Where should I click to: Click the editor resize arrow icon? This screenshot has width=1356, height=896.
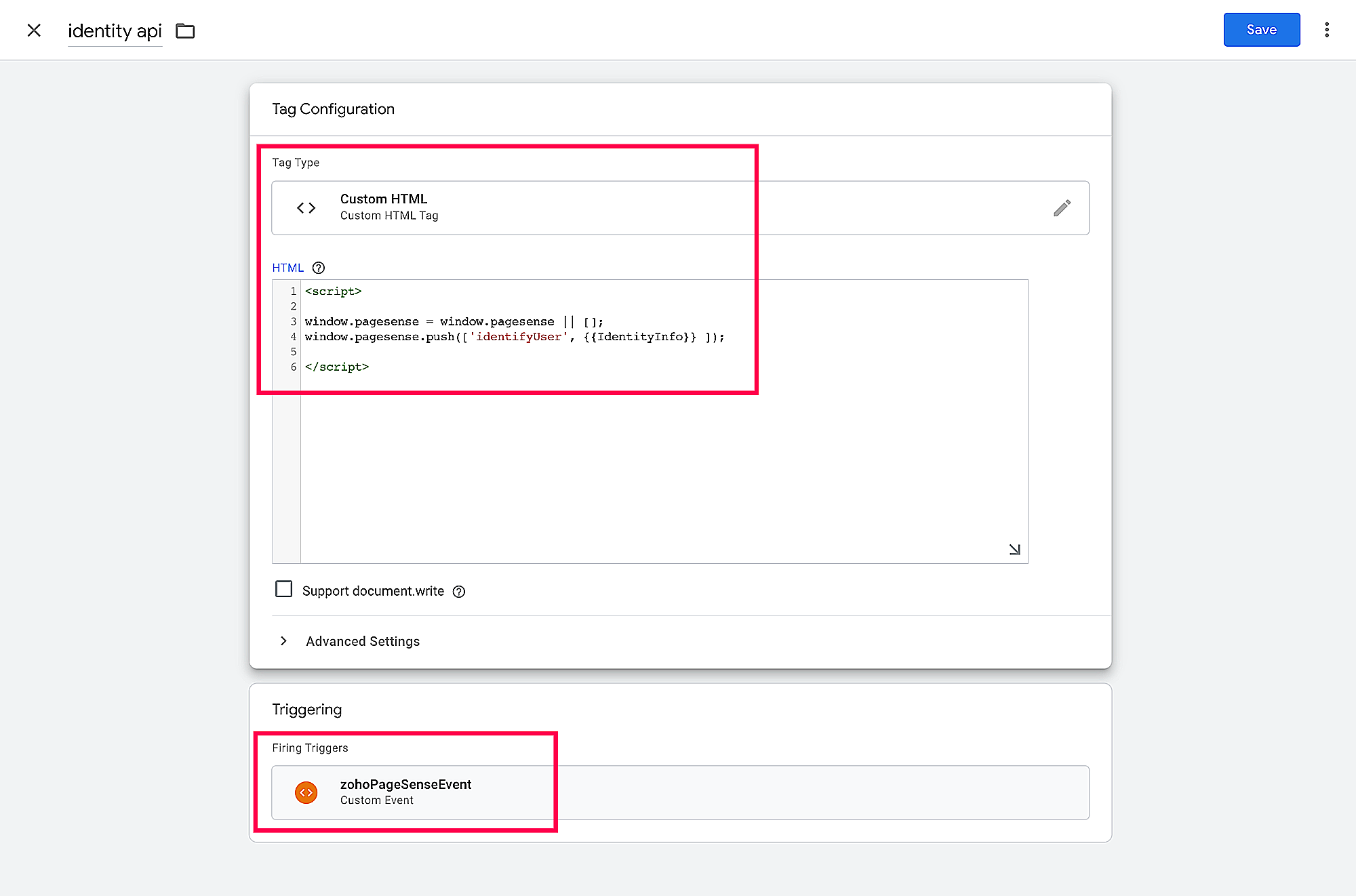click(1014, 550)
